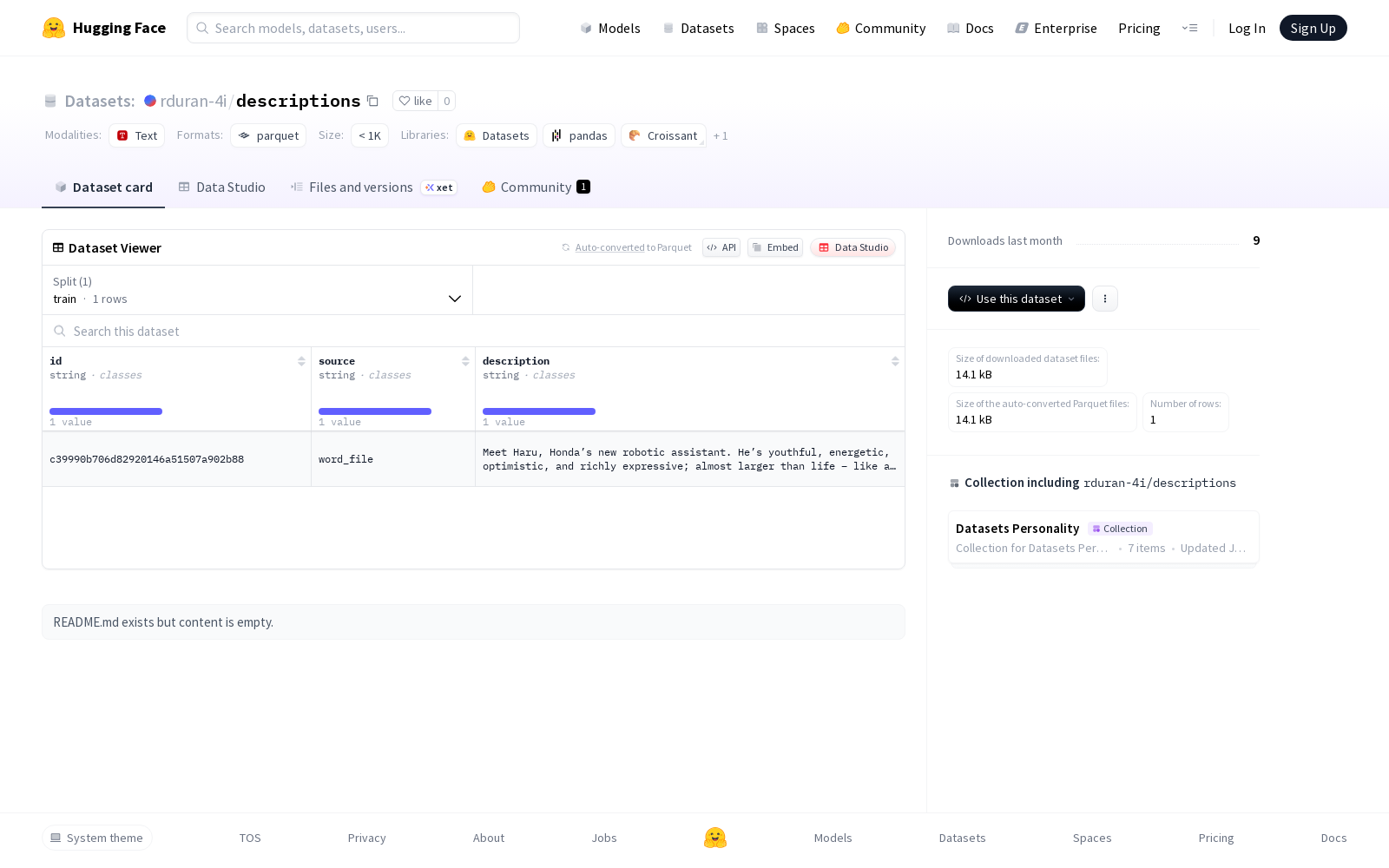Open the red Data Studio button
The height and width of the screenshot is (868, 1389).
pos(853,247)
